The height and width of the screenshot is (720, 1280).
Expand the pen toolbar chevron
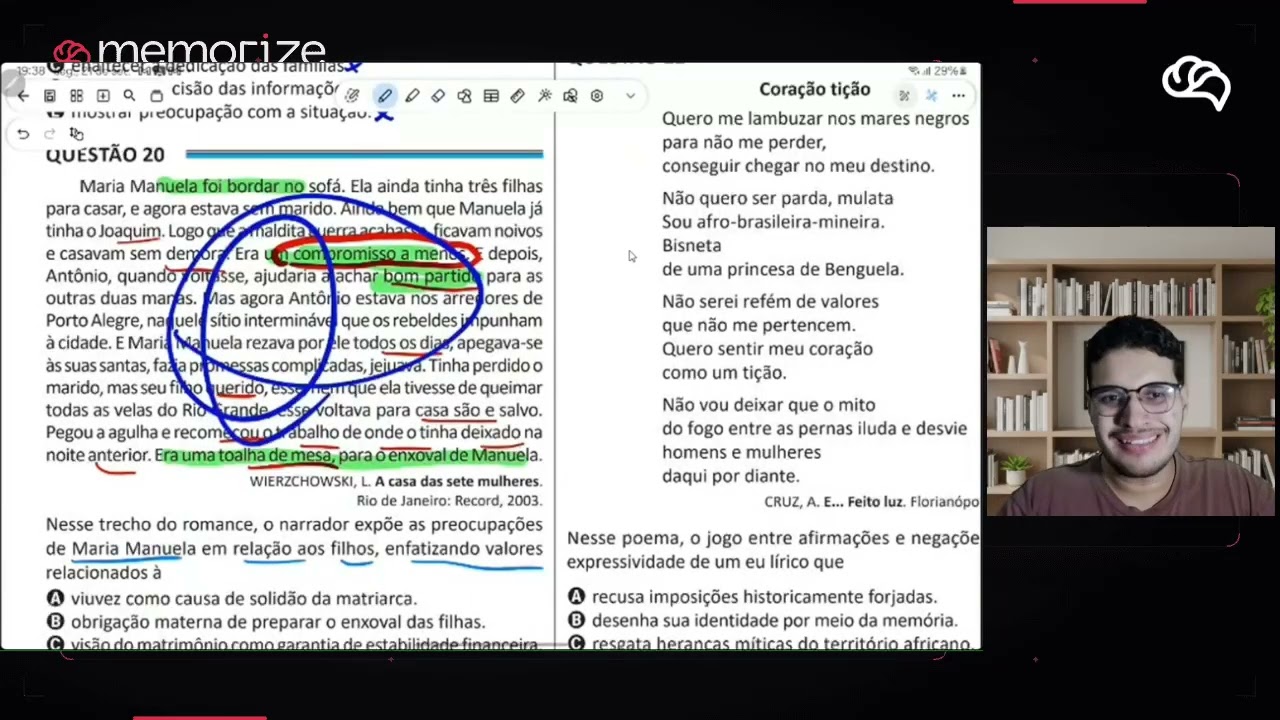630,96
